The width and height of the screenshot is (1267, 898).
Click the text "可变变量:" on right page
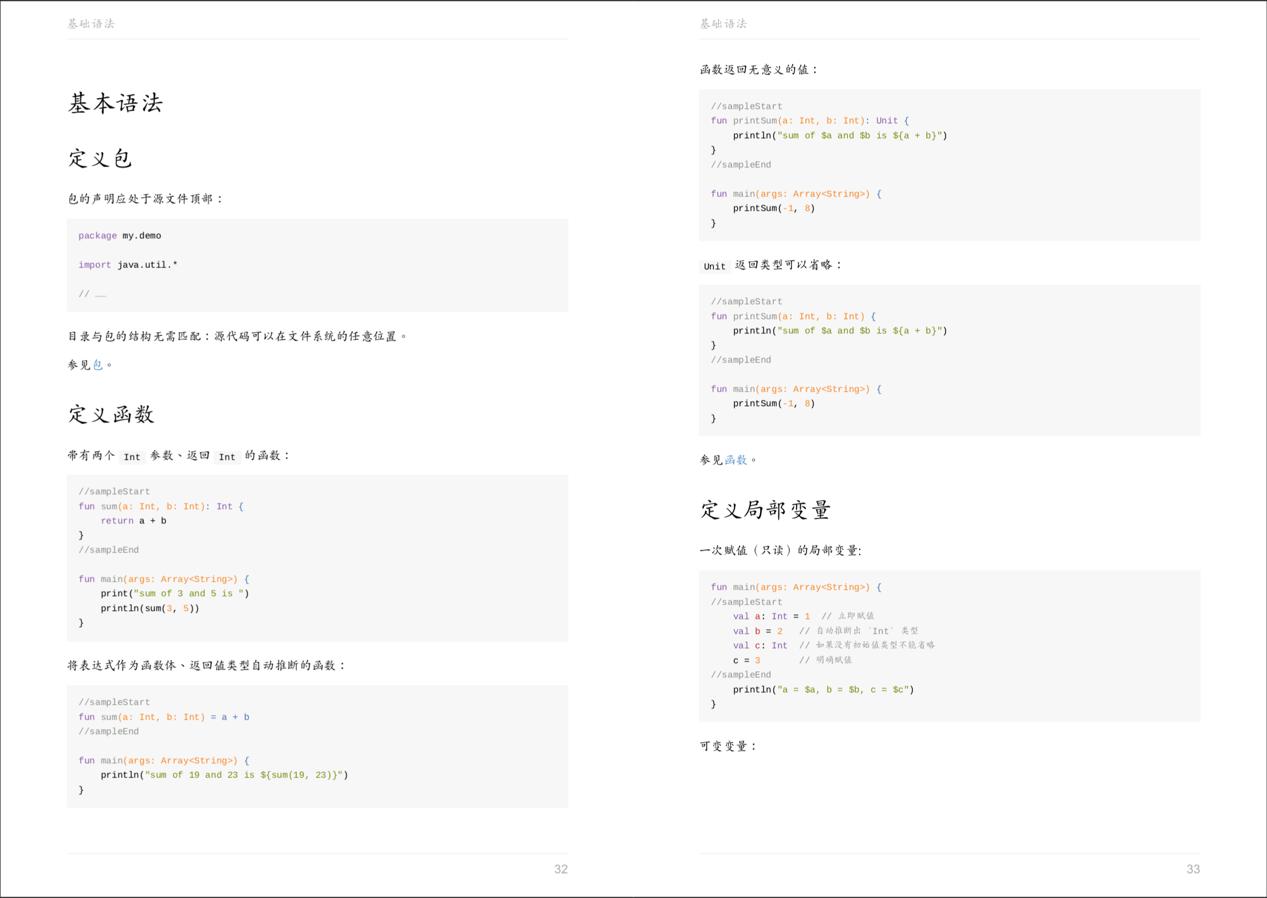[727, 746]
